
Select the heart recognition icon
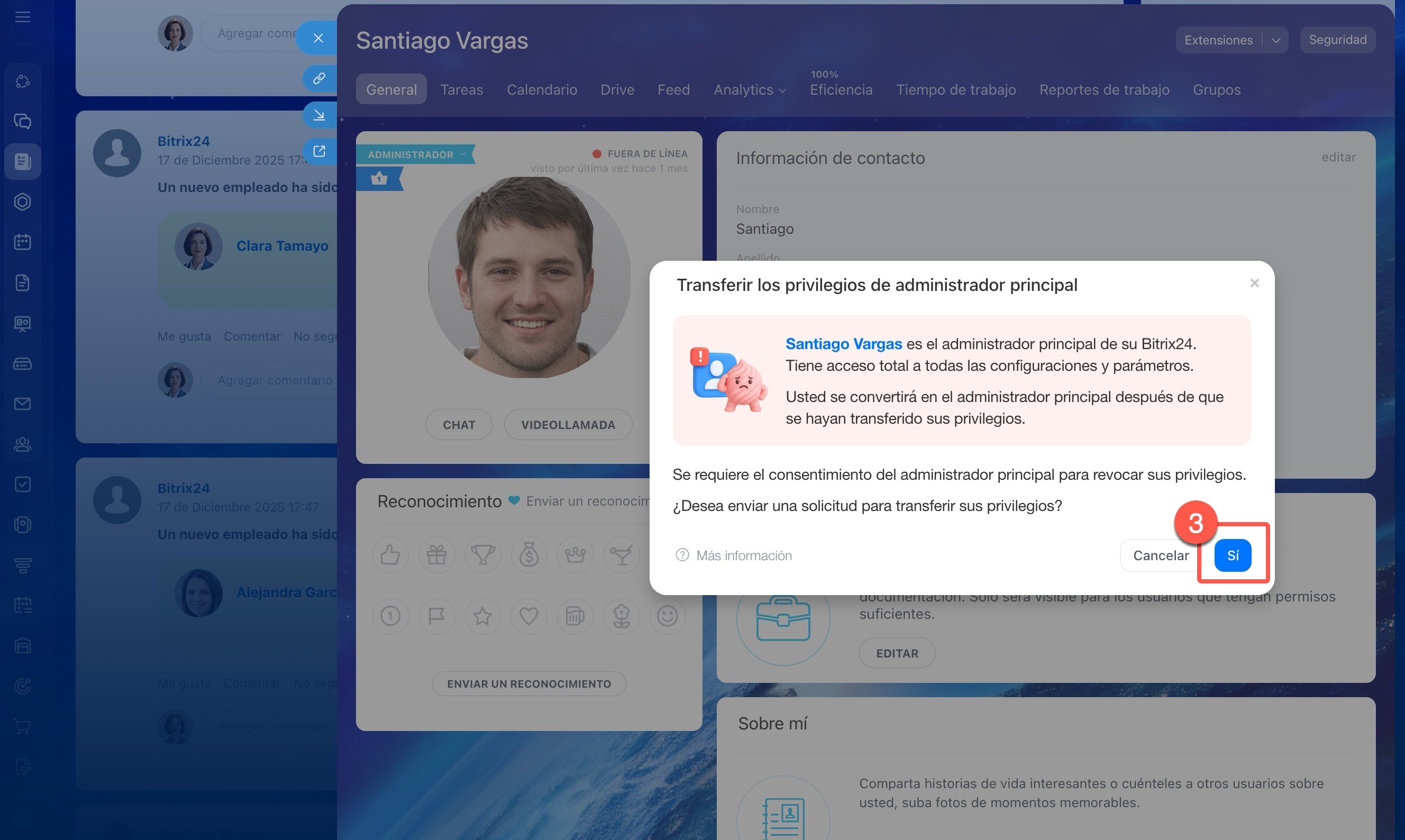(x=528, y=616)
